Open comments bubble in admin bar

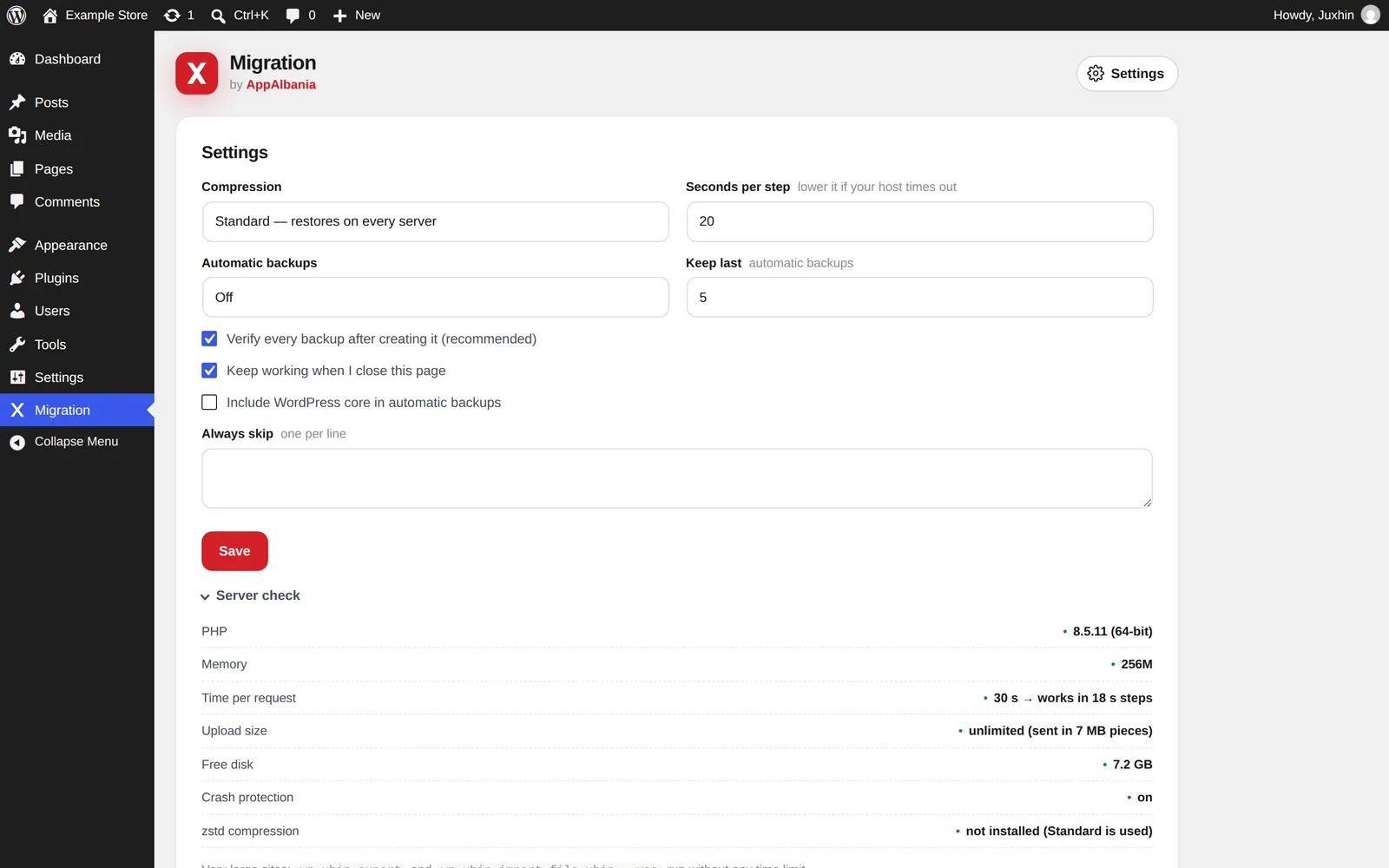pyautogui.click(x=293, y=16)
